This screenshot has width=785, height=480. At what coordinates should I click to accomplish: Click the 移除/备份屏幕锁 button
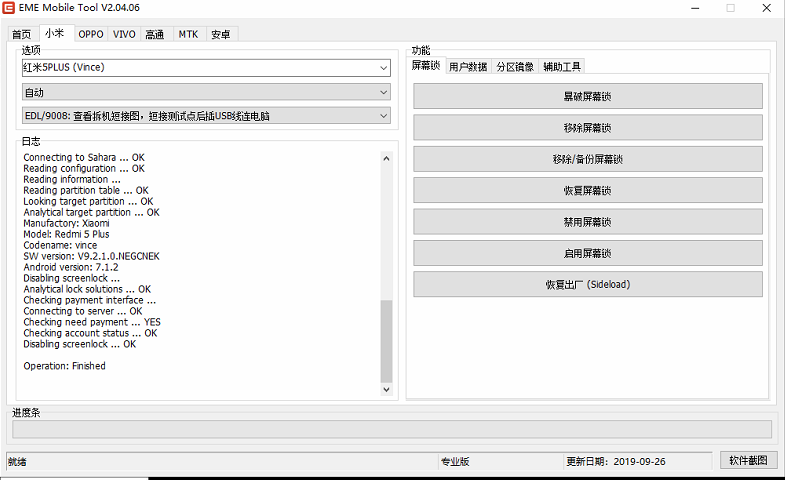588,159
